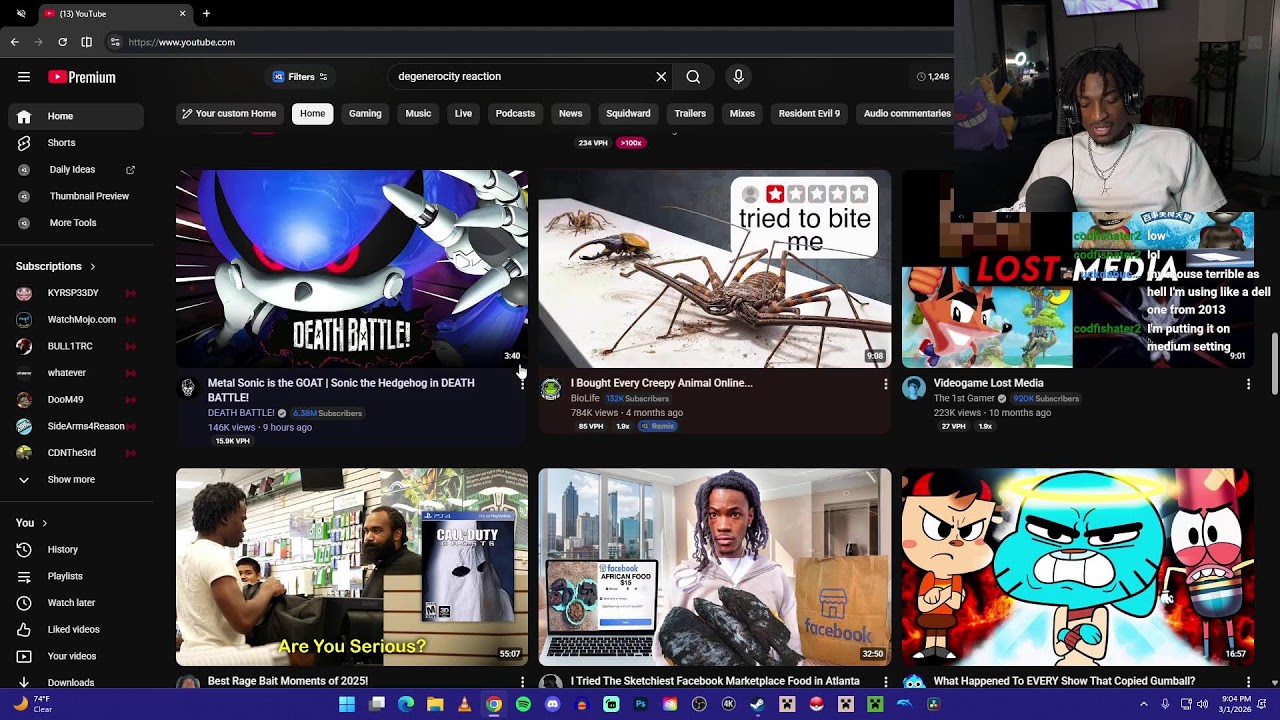Click Videogame Lost Media title
1280x720 pixels.
click(x=988, y=383)
